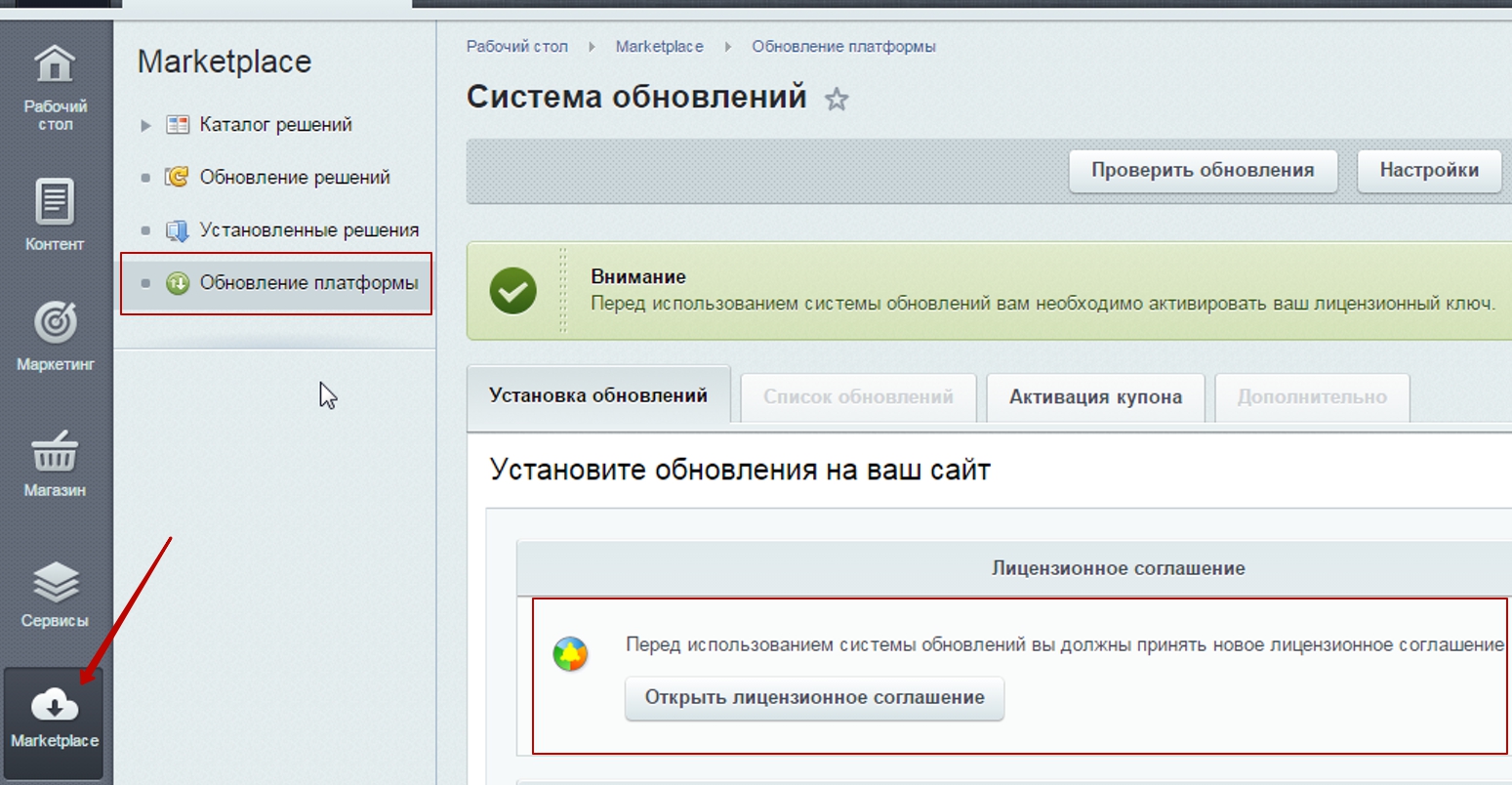
Task: Click Открыть лицензионное соглашение button
Action: tap(814, 698)
